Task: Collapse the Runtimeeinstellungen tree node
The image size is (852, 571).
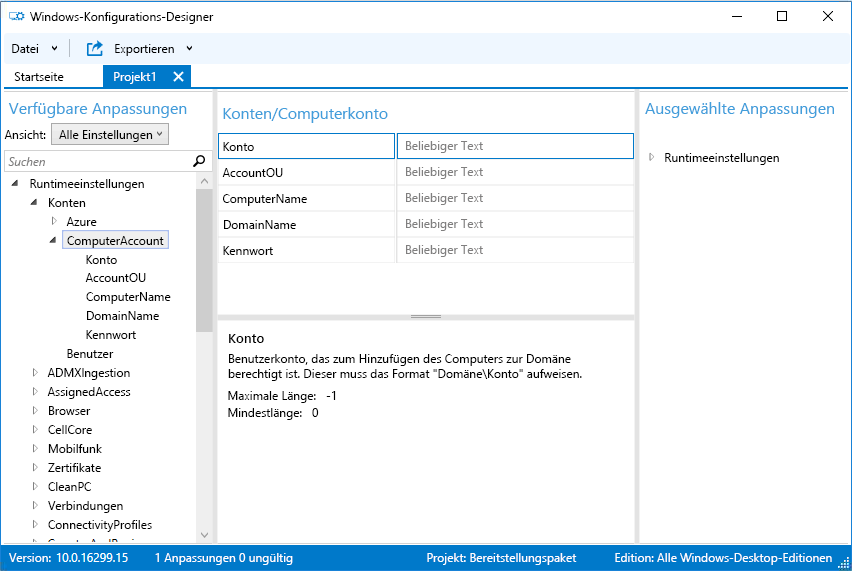Action: 15,184
